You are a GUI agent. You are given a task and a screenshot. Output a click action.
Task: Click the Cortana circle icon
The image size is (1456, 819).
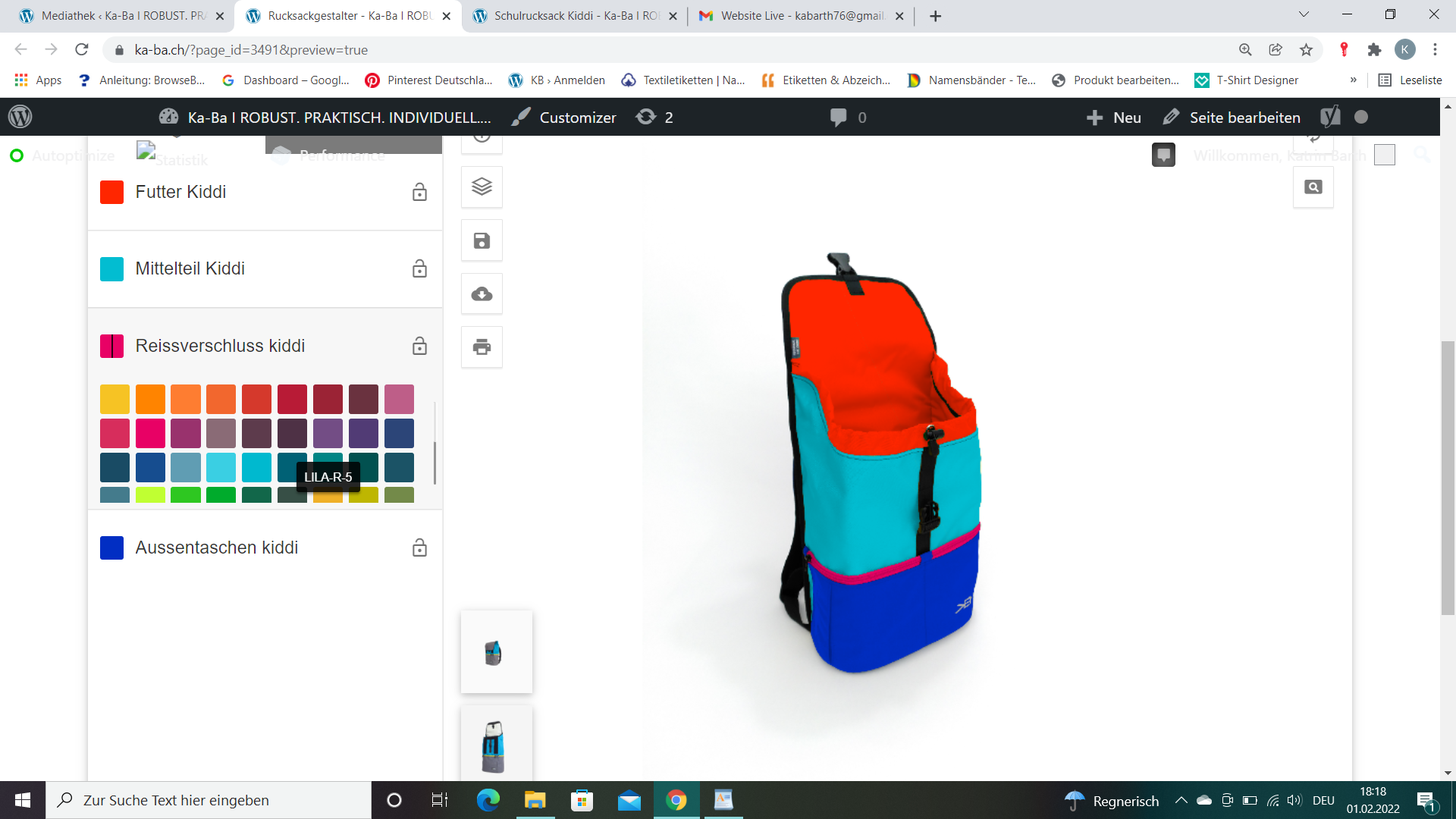(394, 800)
